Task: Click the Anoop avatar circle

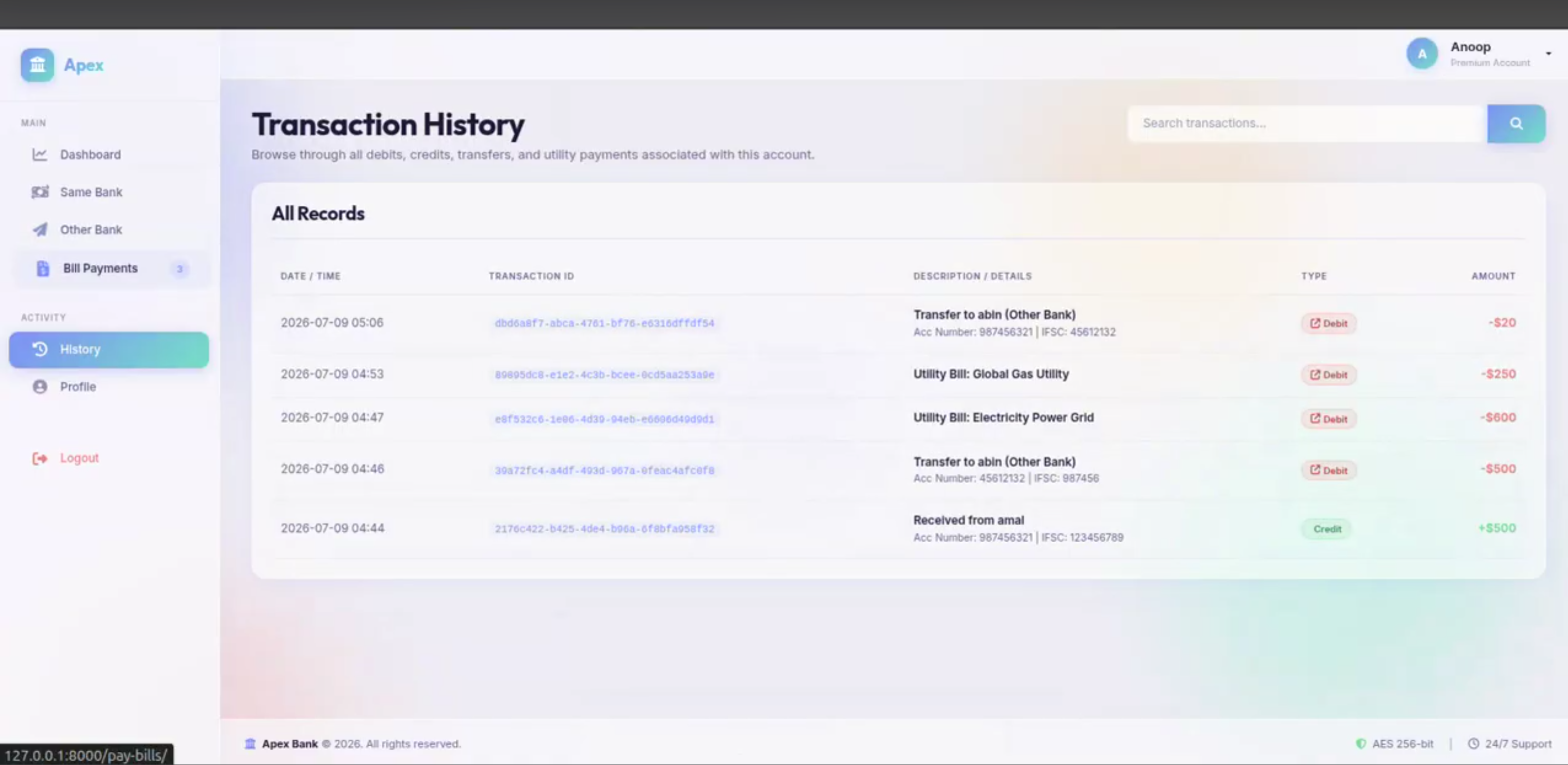Action: point(1422,54)
